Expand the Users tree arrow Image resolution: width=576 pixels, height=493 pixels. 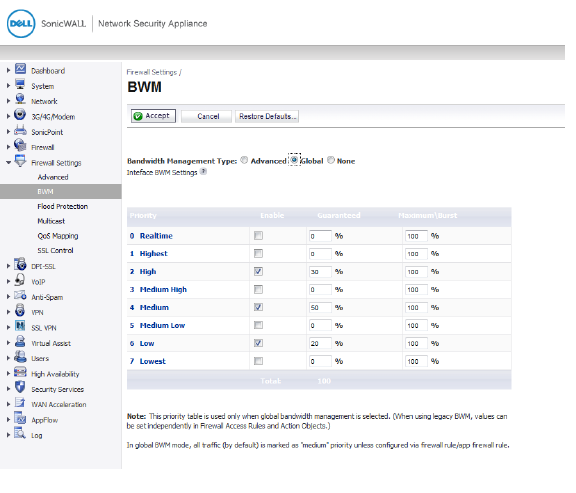point(8,358)
